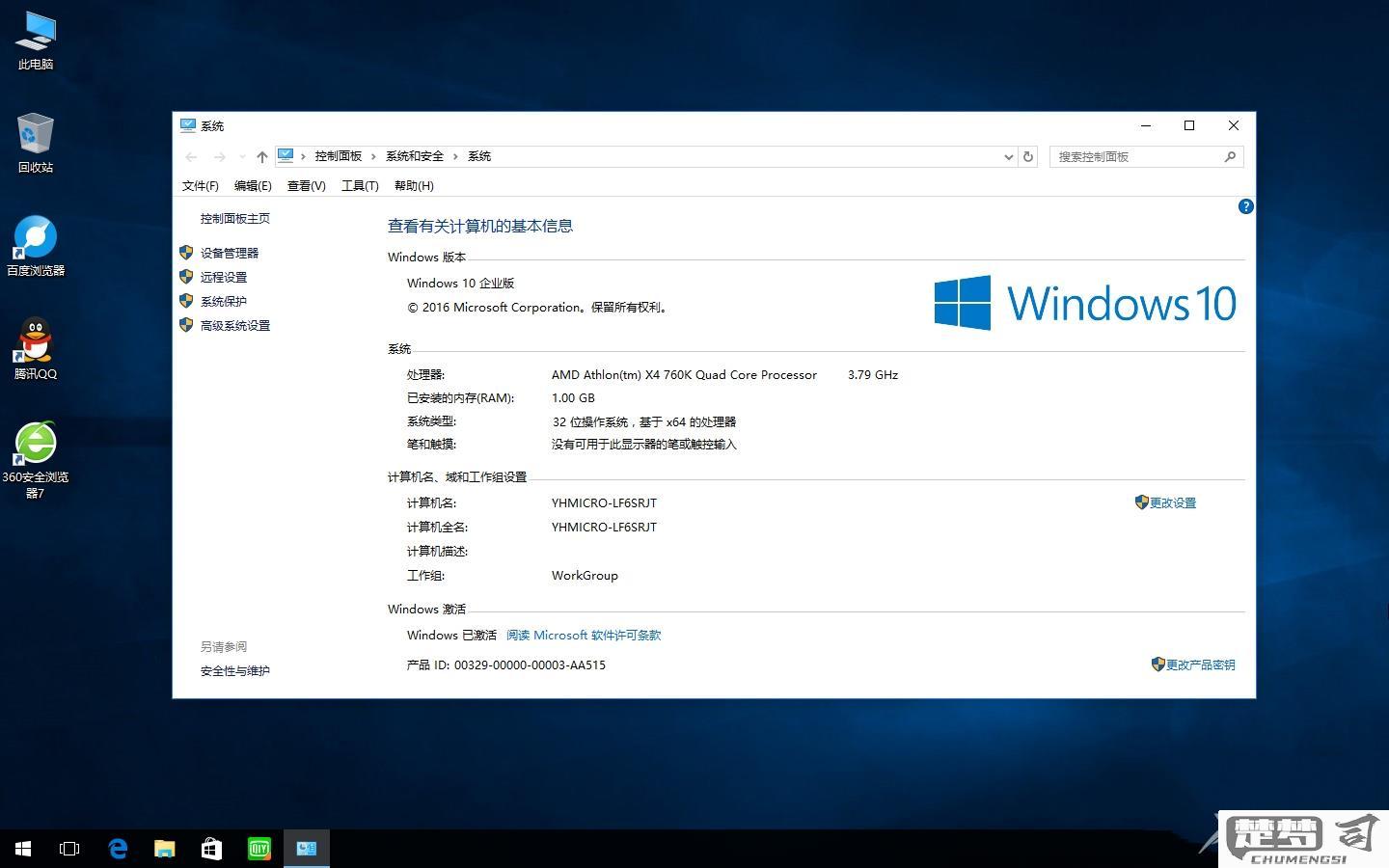Click the AMD Athlon(tm) X4 760K processor text

point(684,374)
